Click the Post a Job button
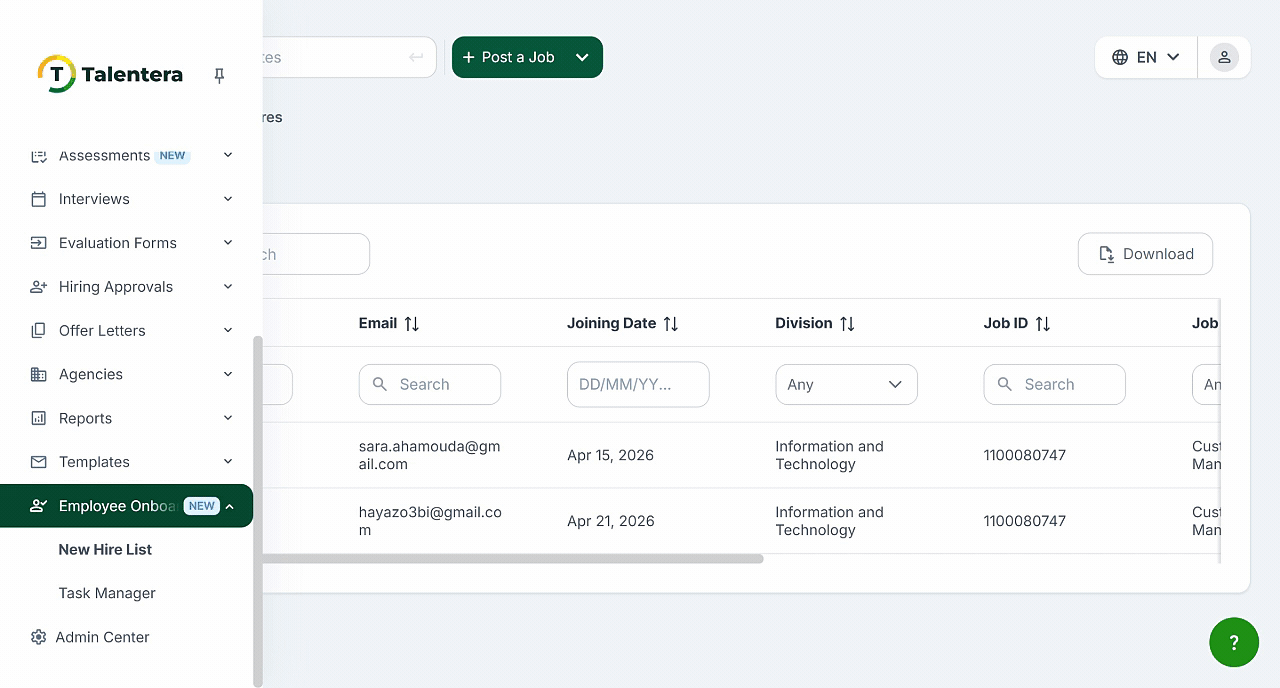The image size is (1280, 688). [x=508, y=57]
